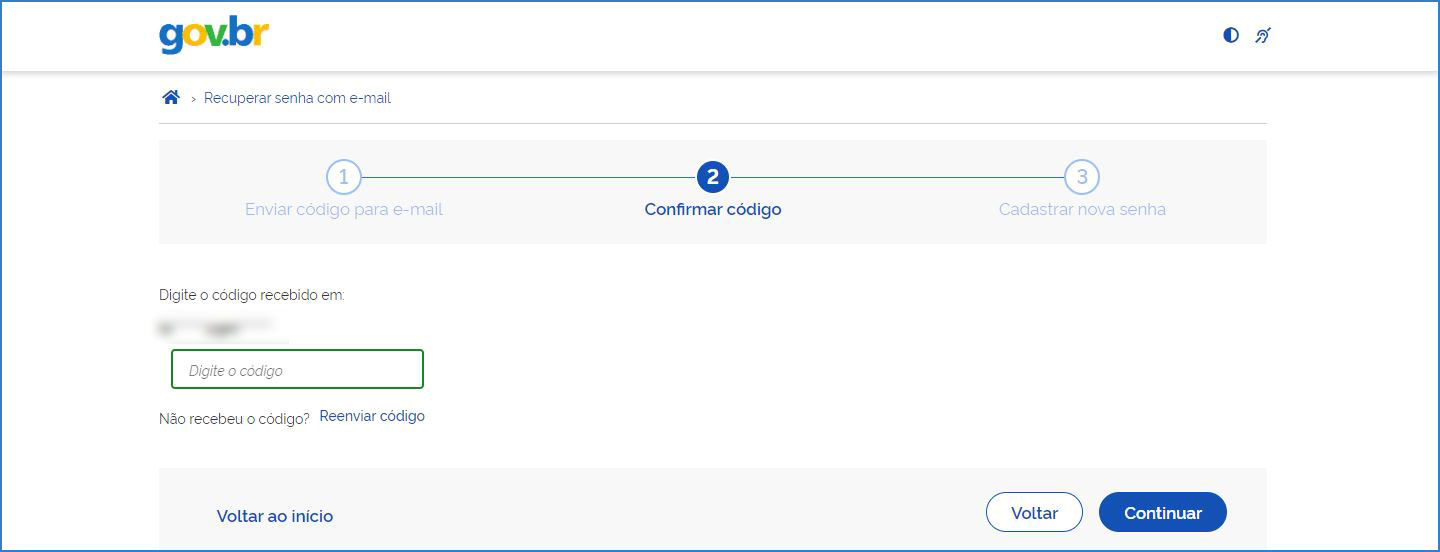Click the 'Cadastrar nova senha' step label
The image size is (1440, 552).
(x=1082, y=210)
